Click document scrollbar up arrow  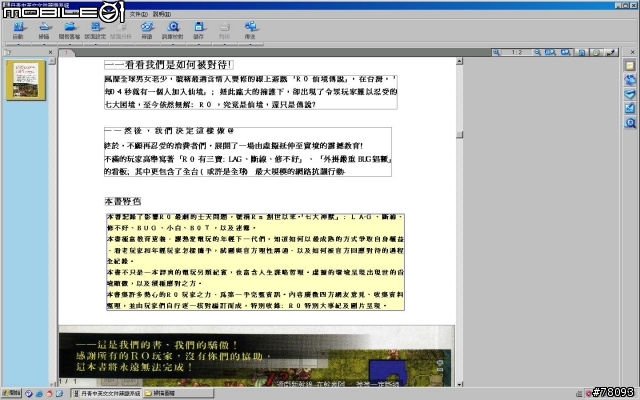[460, 61]
